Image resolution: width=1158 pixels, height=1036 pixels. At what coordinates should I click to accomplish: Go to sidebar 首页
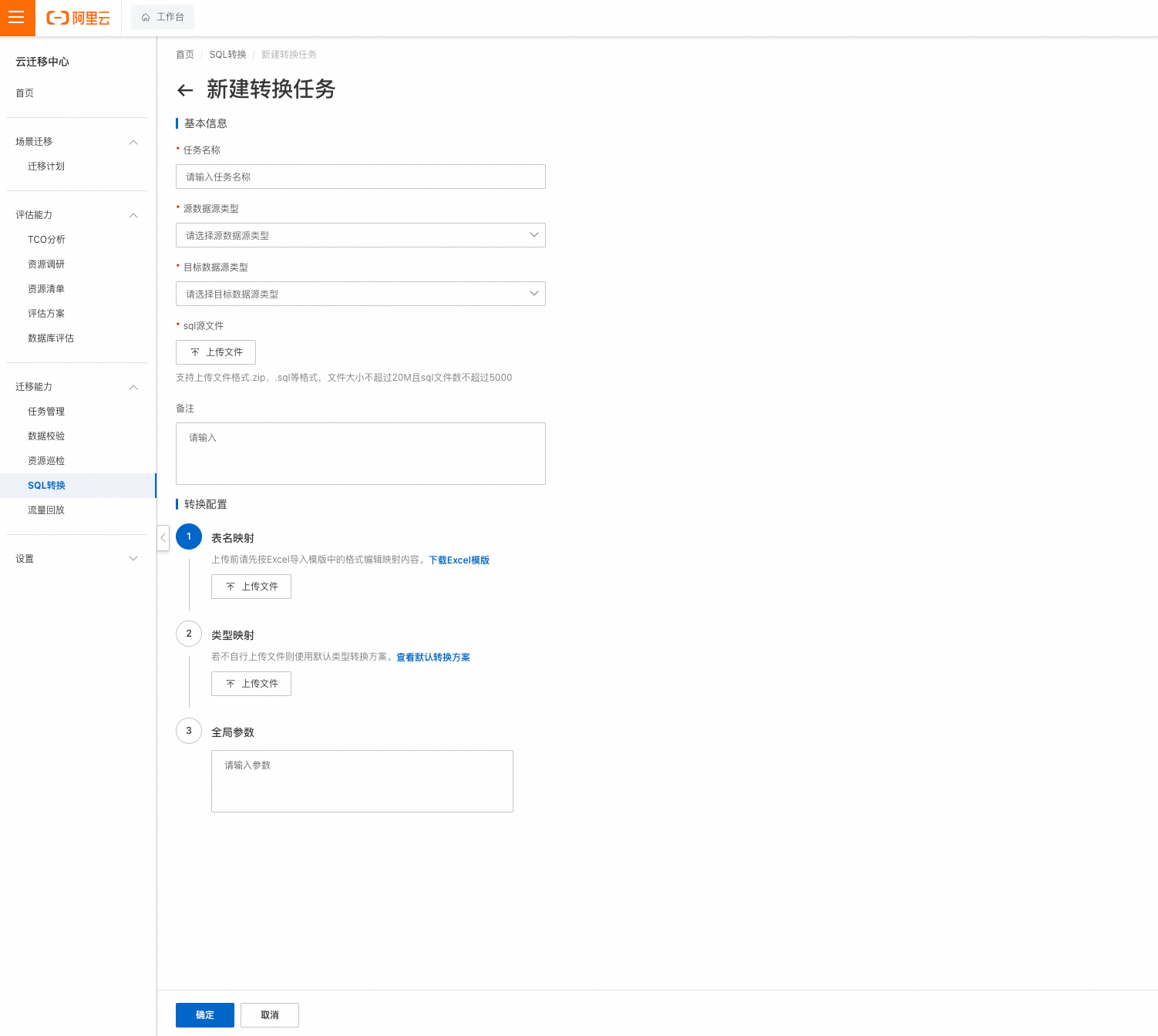[x=25, y=93]
